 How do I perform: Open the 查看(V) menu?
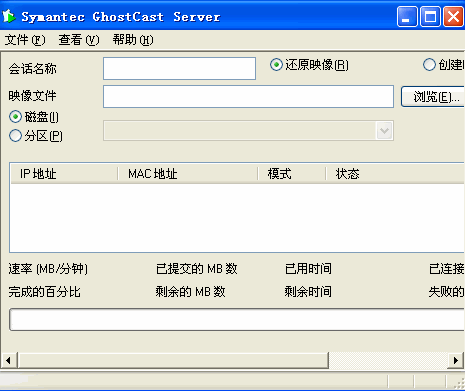[x=79, y=40]
